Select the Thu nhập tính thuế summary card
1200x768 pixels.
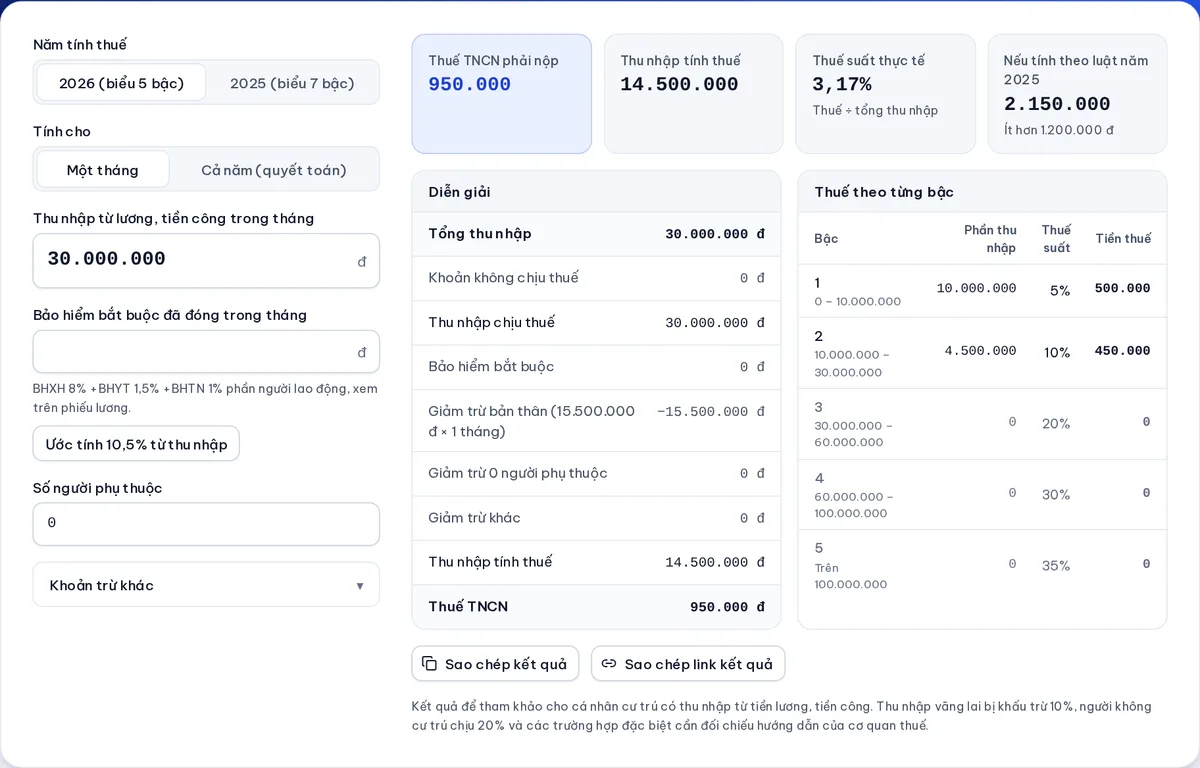(694, 94)
